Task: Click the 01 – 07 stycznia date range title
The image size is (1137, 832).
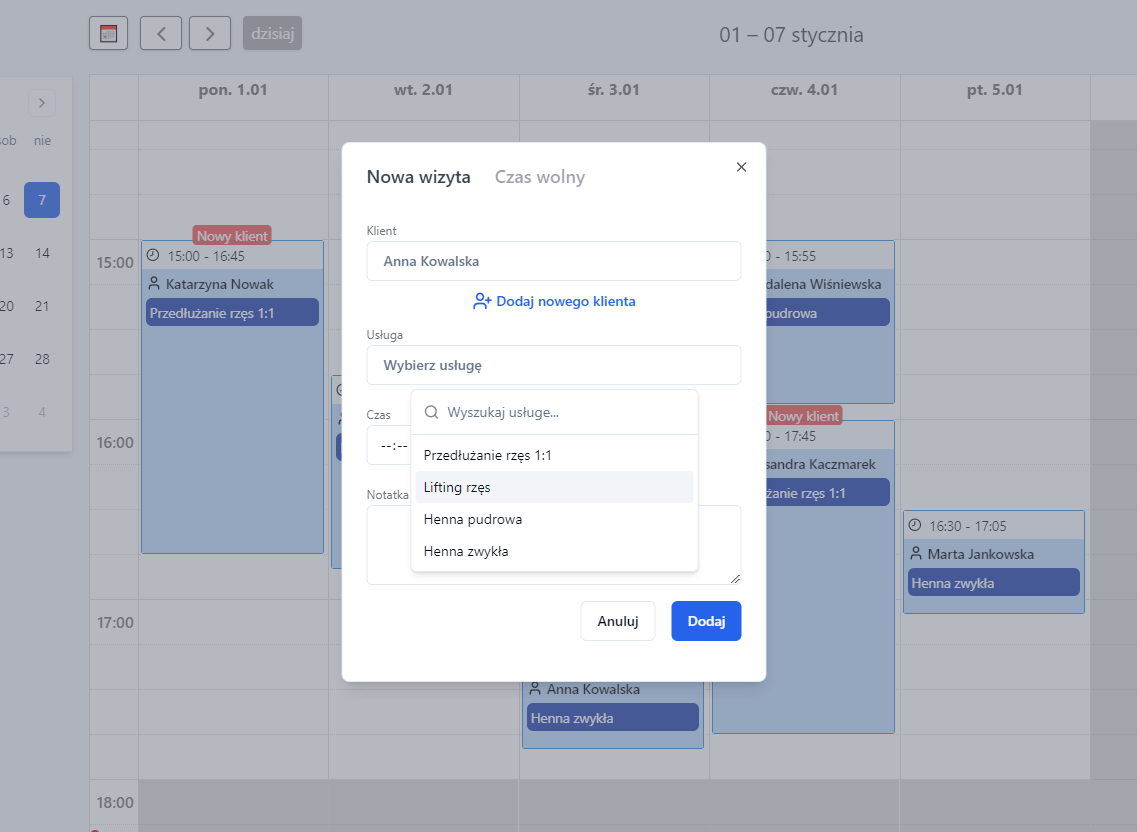Action: (791, 35)
